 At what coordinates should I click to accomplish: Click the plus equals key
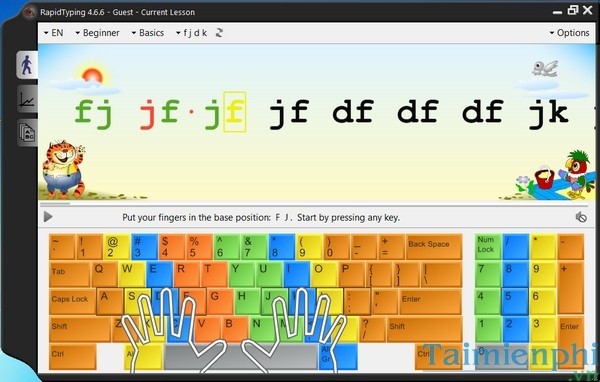[x=392, y=247]
